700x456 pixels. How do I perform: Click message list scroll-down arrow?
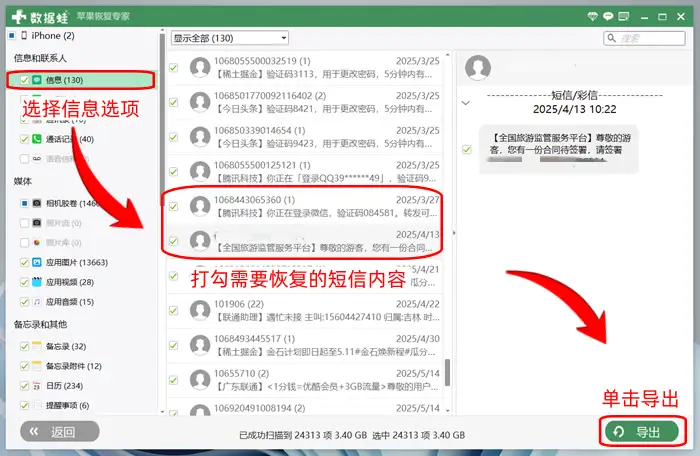coord(447,410)
